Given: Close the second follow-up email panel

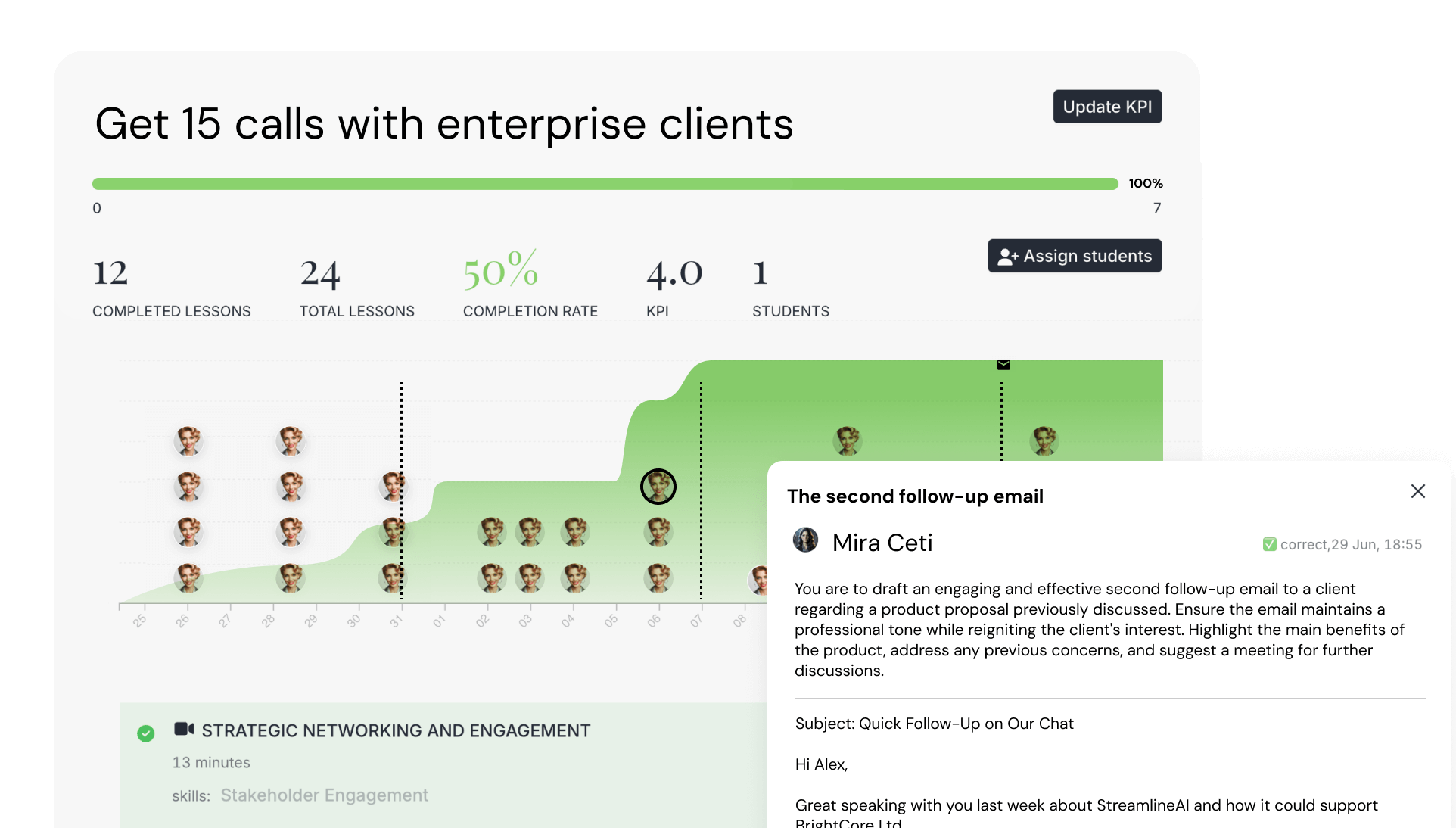Looking at the screenshot, I should click(1418, 491).
